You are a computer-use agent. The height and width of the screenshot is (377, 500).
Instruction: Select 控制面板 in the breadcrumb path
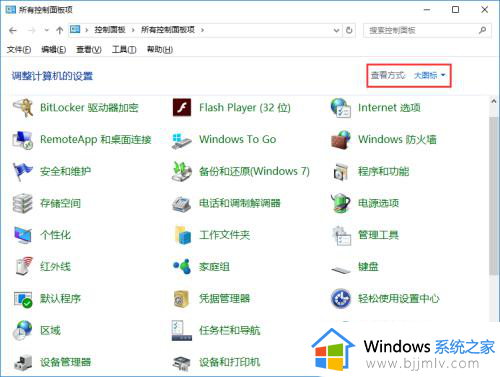pyautogui.click(x=110, y=30)
